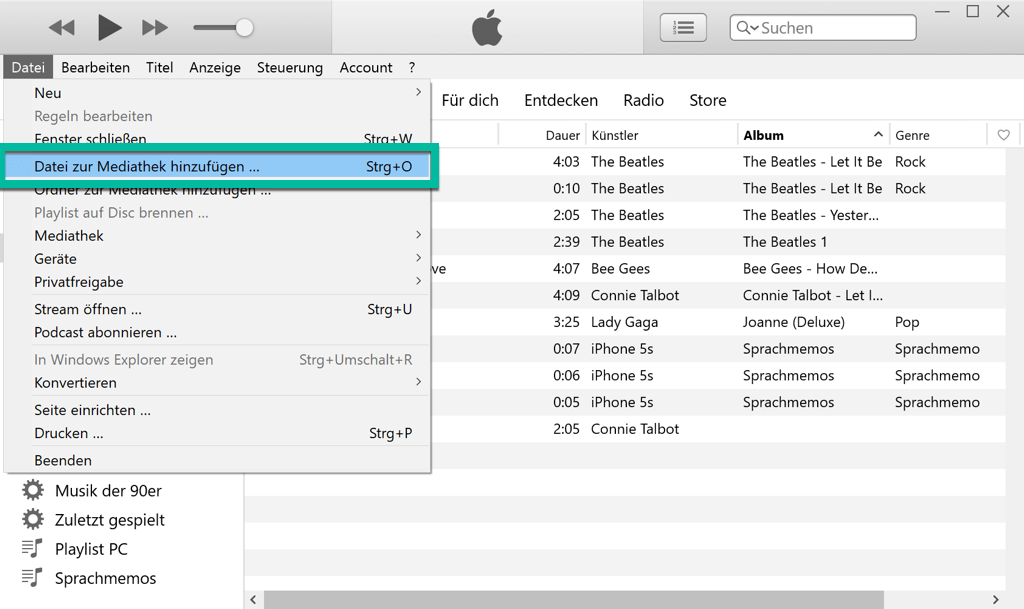Sort by the Dauer column header
Image resolution: width=1024 pixels, height=609 pixels.
[x=562, y=135]
